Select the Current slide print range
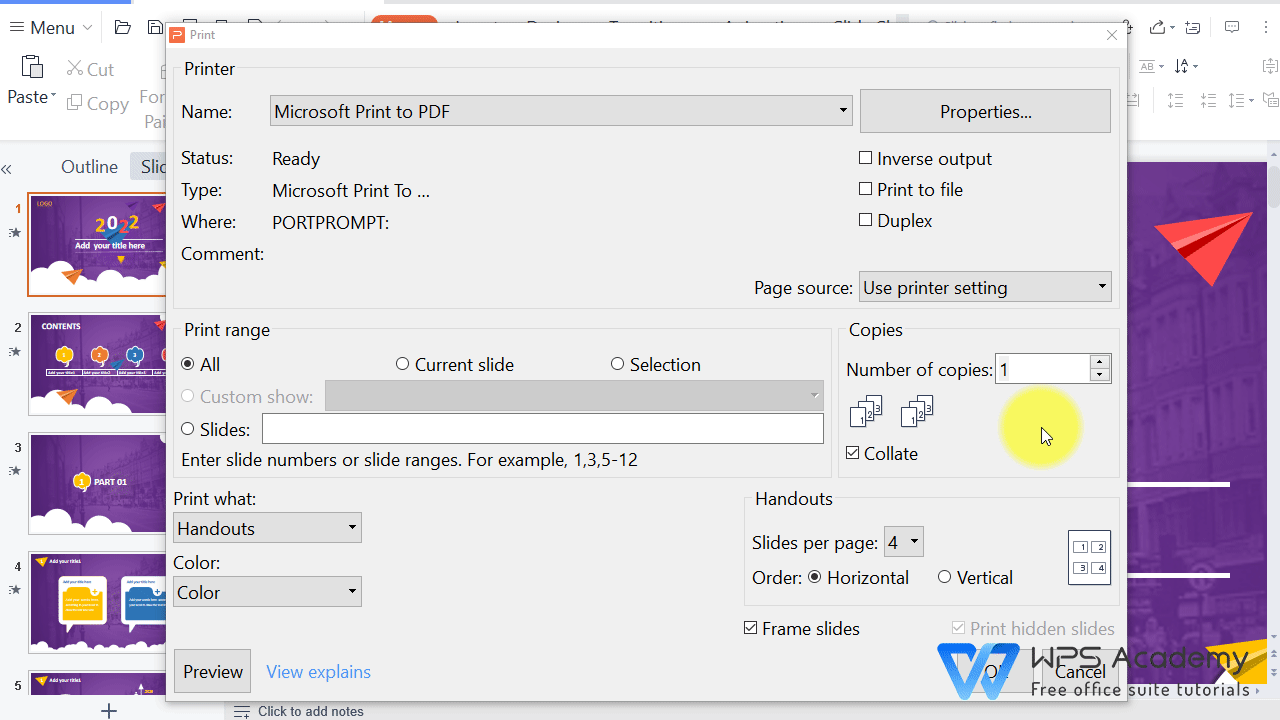The width and height of the screenshot is (1280, 720). [x=402, y=364]
